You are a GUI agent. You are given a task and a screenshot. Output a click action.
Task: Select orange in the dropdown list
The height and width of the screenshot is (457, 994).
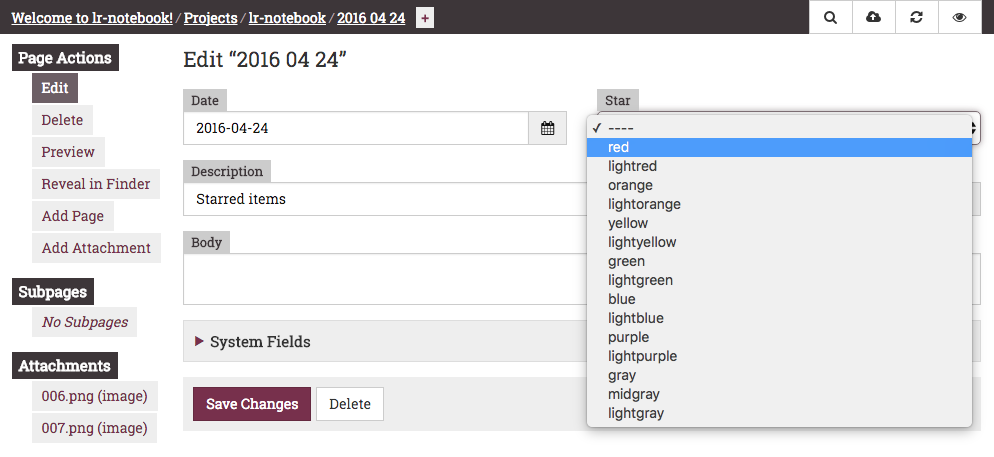[x=779, y=185]
